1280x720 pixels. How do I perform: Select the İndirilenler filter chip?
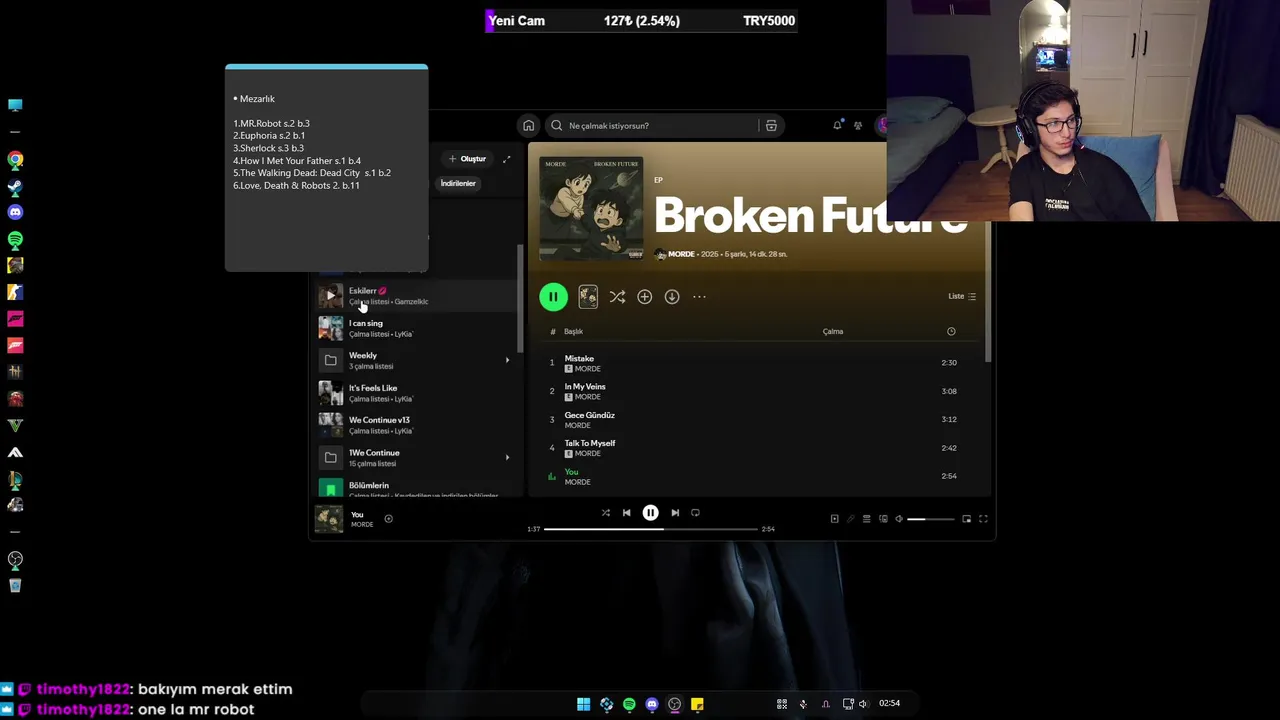458,183
